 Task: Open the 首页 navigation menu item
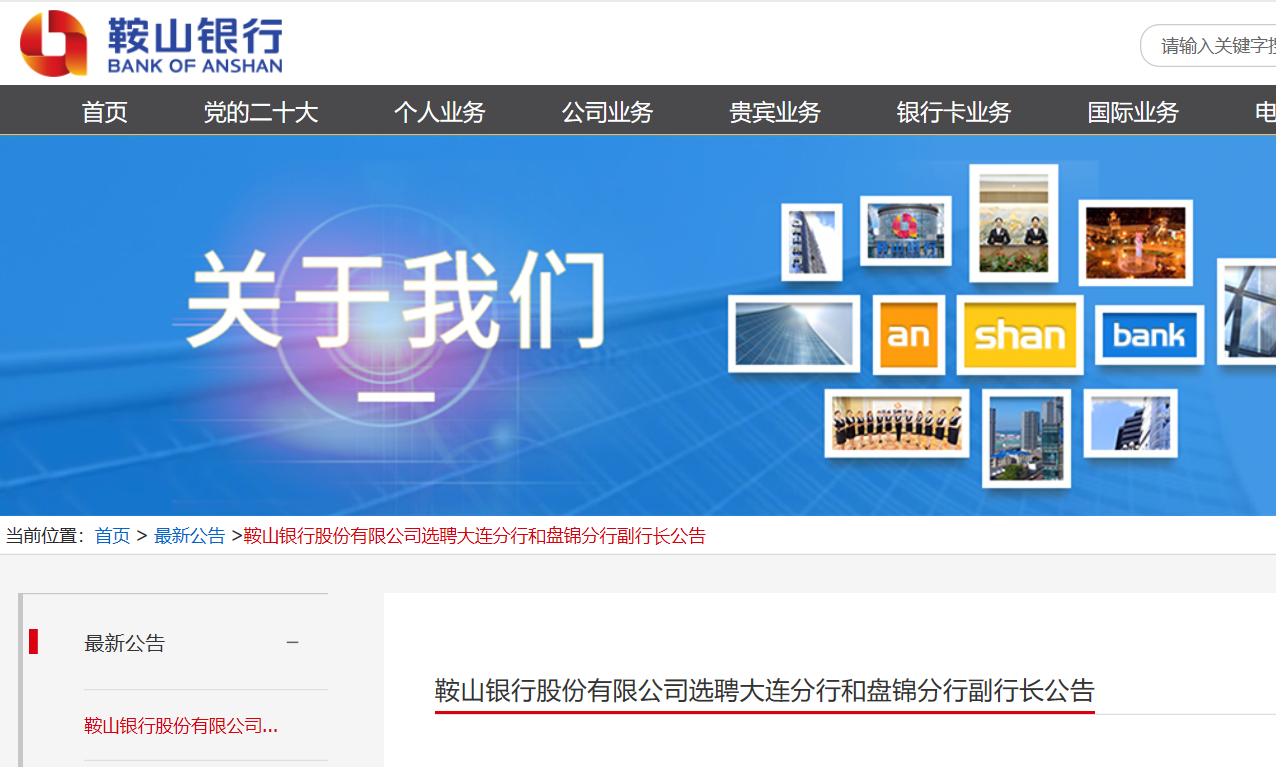pyautogui.click(x=105, y=112)
